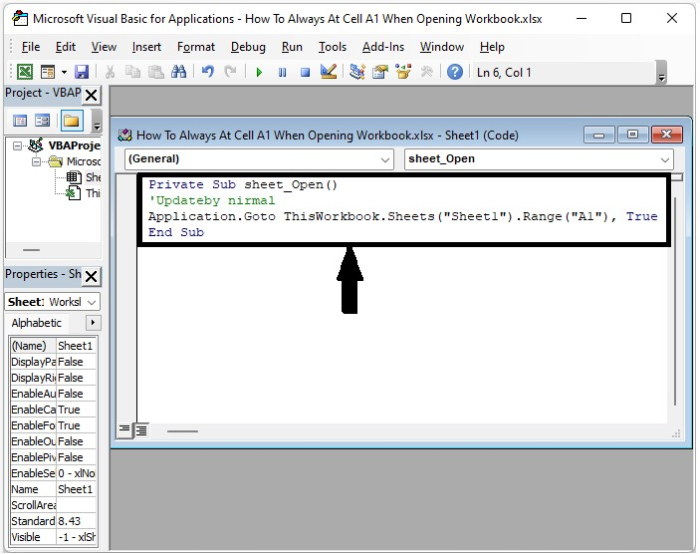This screenshot has width=700, height=554.
Task: Open the Add-Ins menu
Action: coord(383,47)
